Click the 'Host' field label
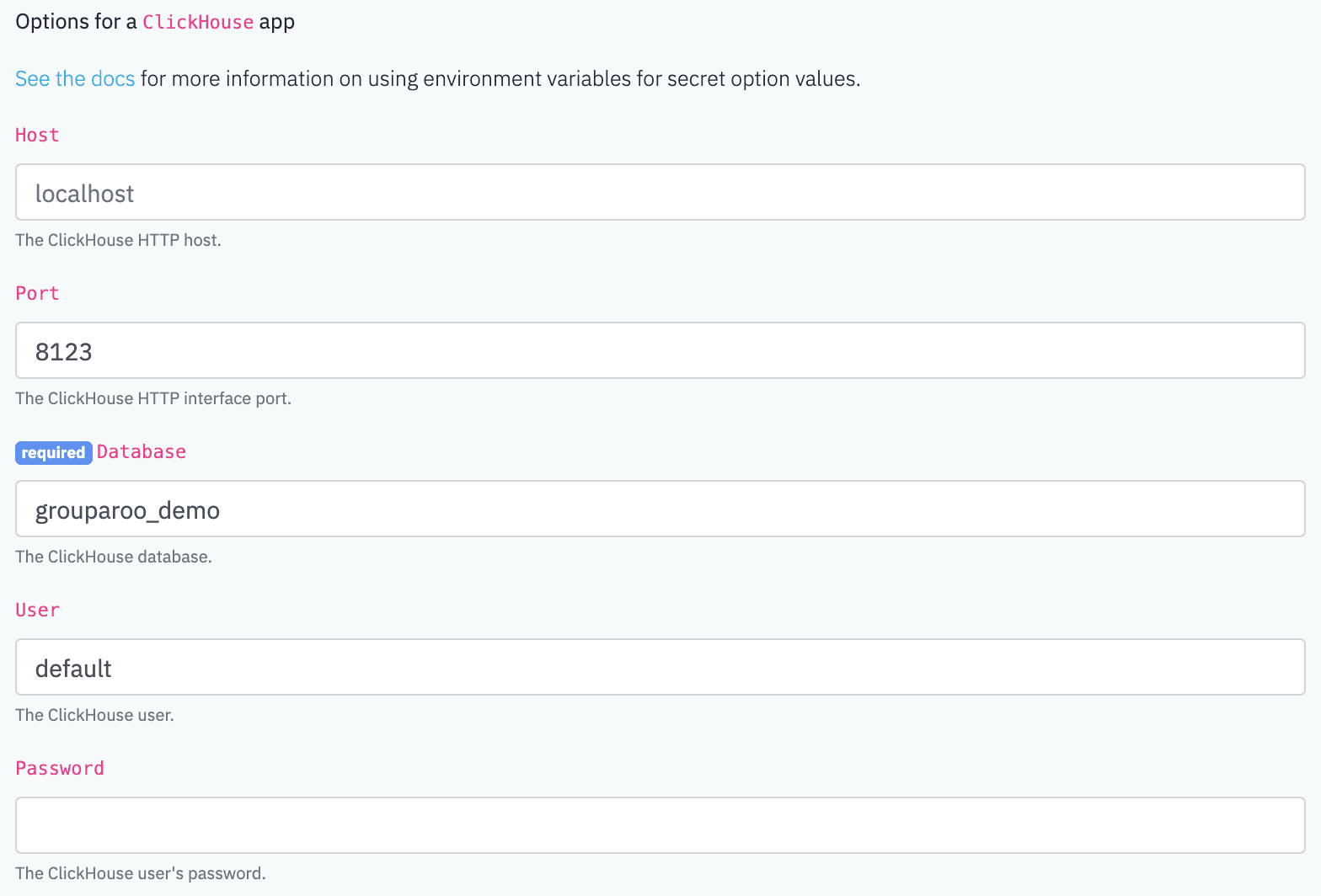 tap(37, 135)
